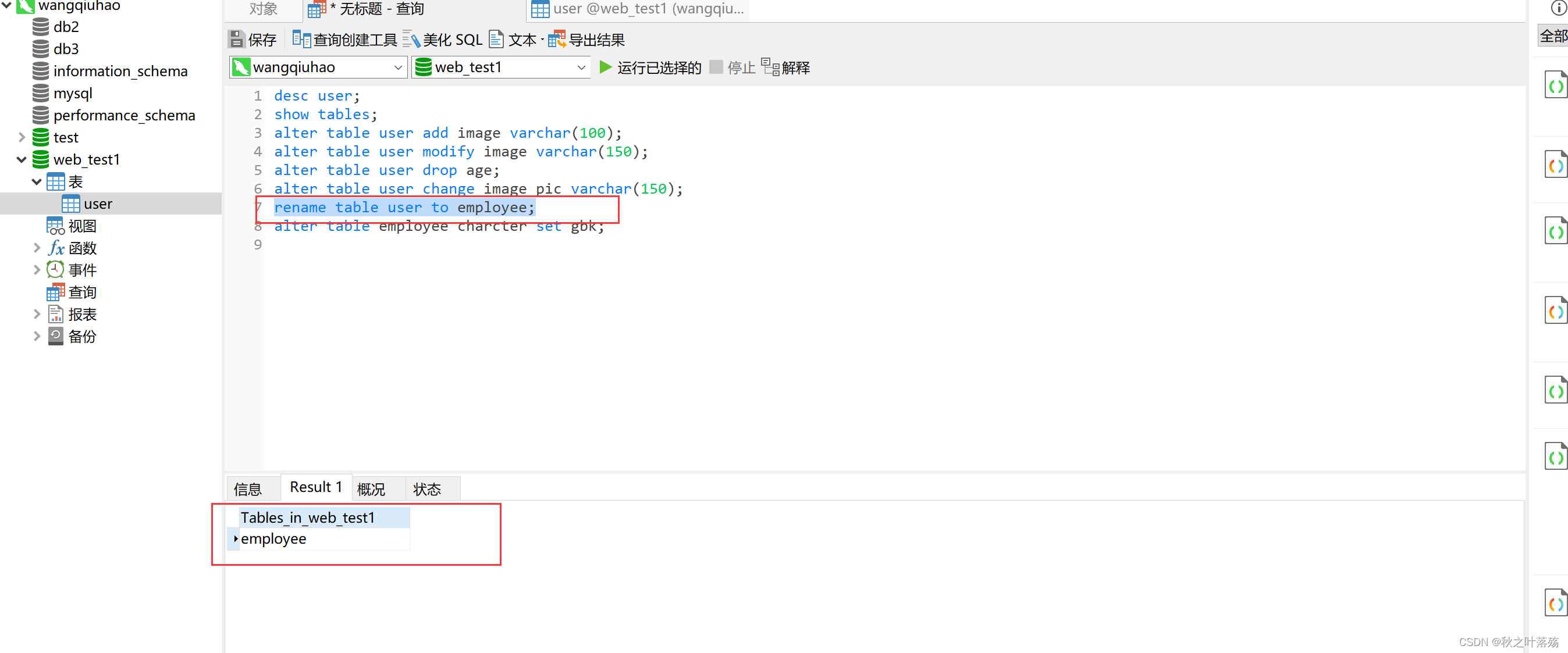Select the db3 database
Image resolution: width=1568 pixels, height=653 pixels.
(66, 49)
